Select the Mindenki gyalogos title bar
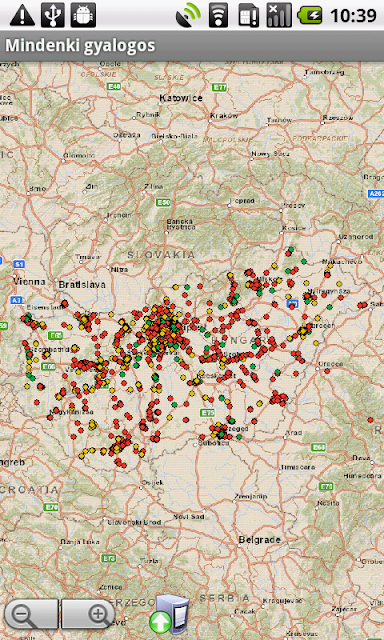The height and width of the screenshot is (640, 384). point(192,46)
